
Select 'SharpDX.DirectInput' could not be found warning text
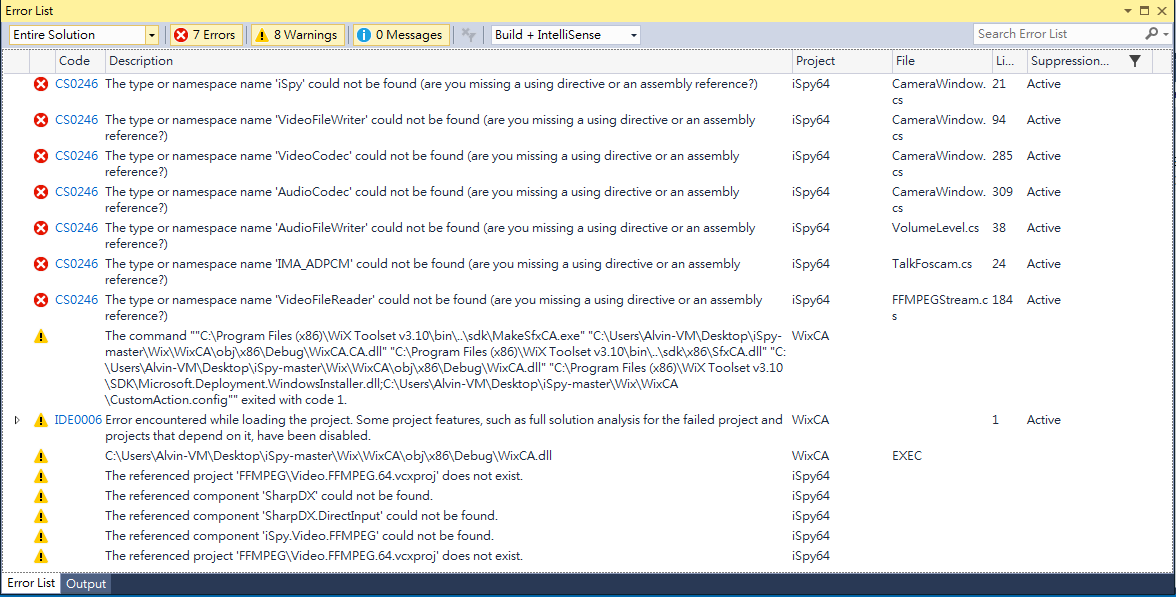[301, 516]
